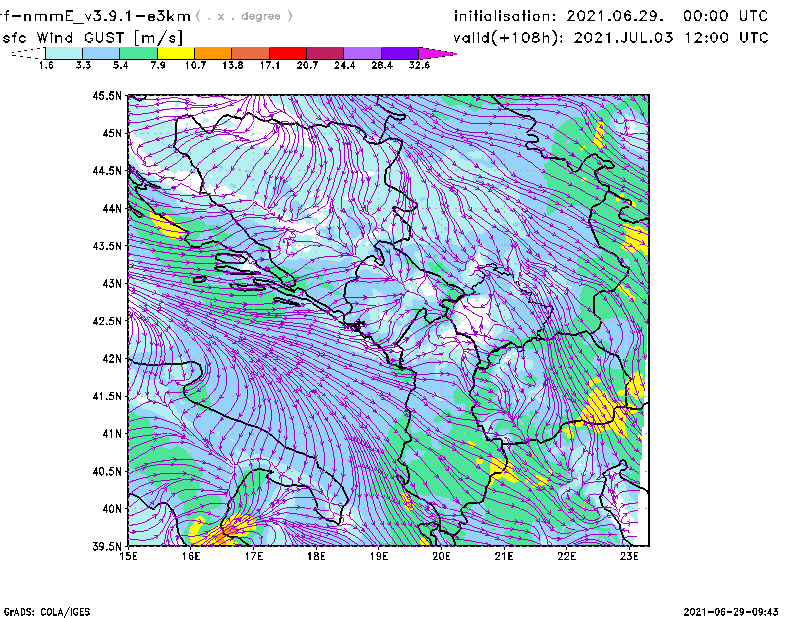The image size is (800, 618).
Task: Click the legend value 17.1
Action: [x=270, y=65]
